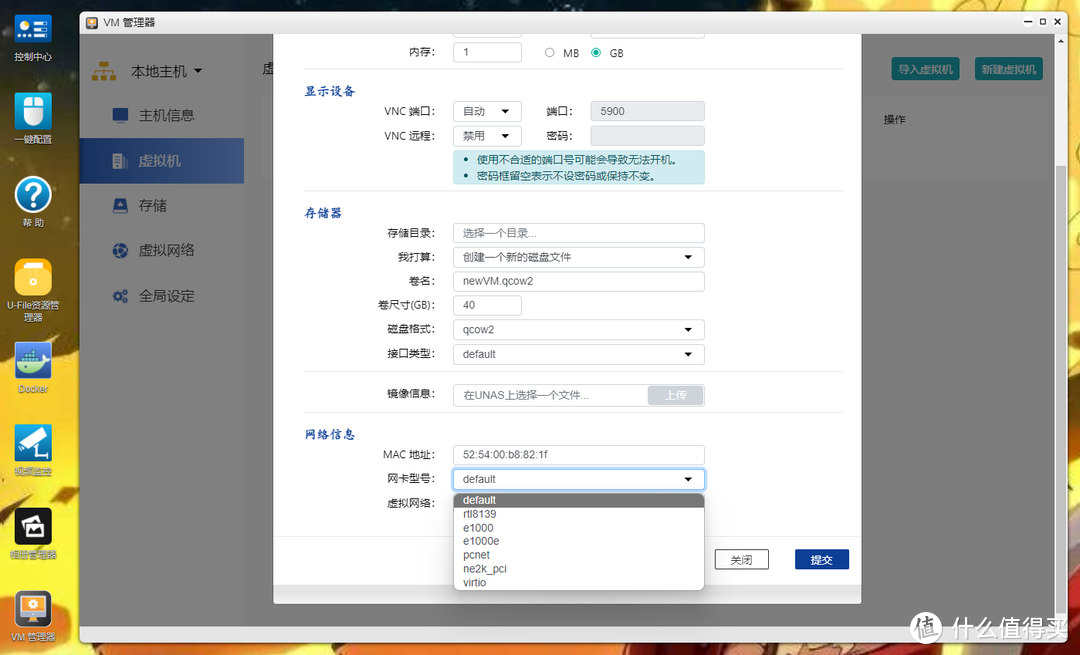The height and width of the screenshot is (655, 1080).
Task: Select the MB radio button for memory
Action: pos(550,53)
